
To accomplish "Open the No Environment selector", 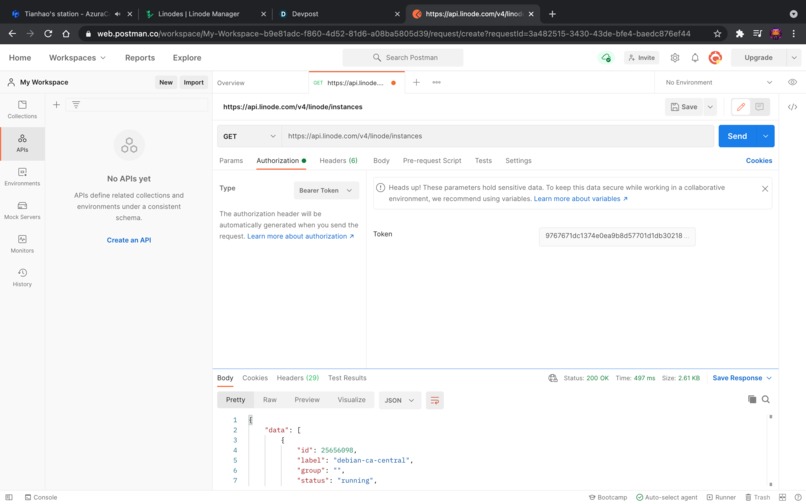I will 718,82.
